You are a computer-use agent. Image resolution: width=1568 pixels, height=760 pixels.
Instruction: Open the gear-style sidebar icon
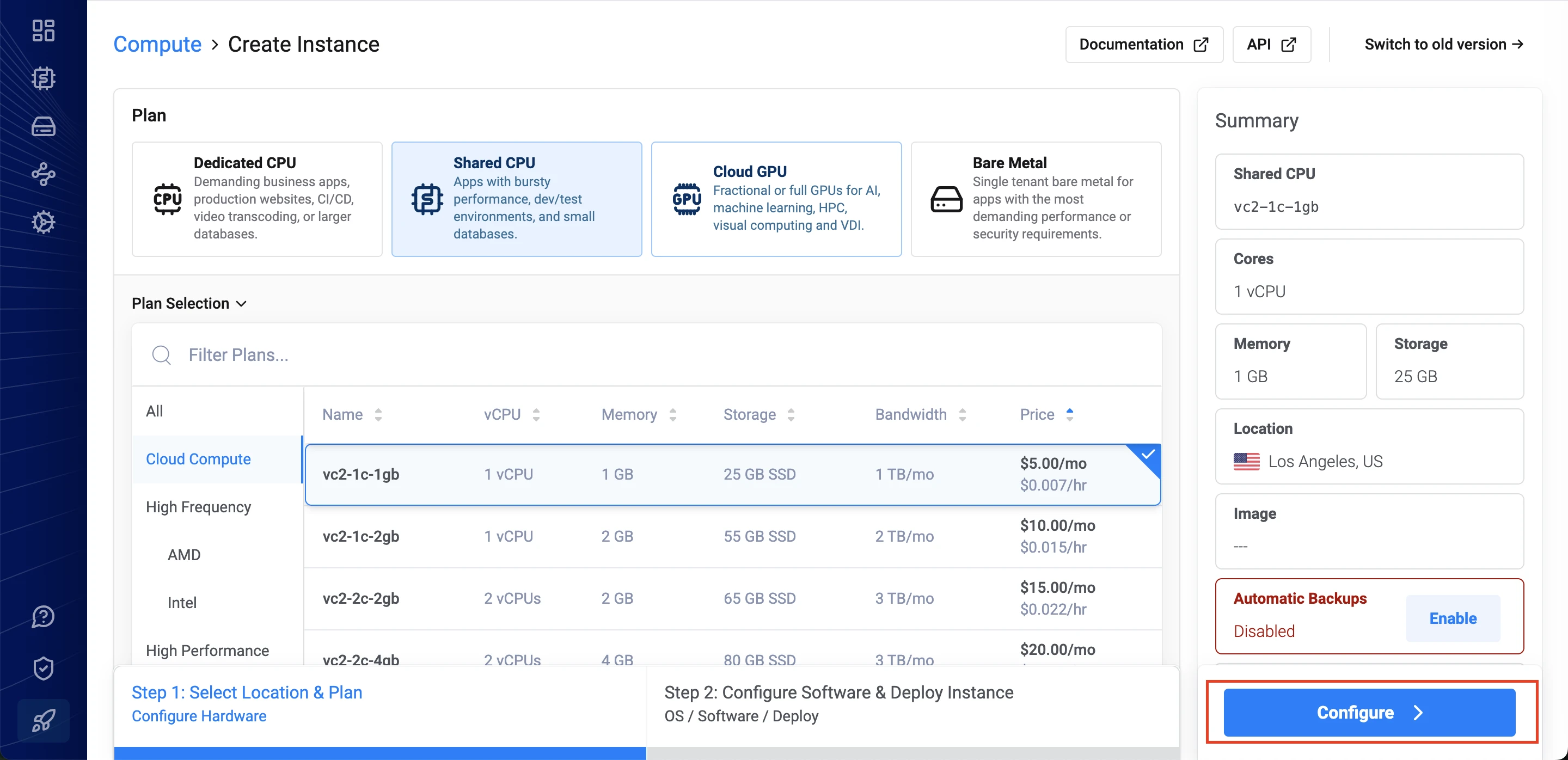click(43, 222)
